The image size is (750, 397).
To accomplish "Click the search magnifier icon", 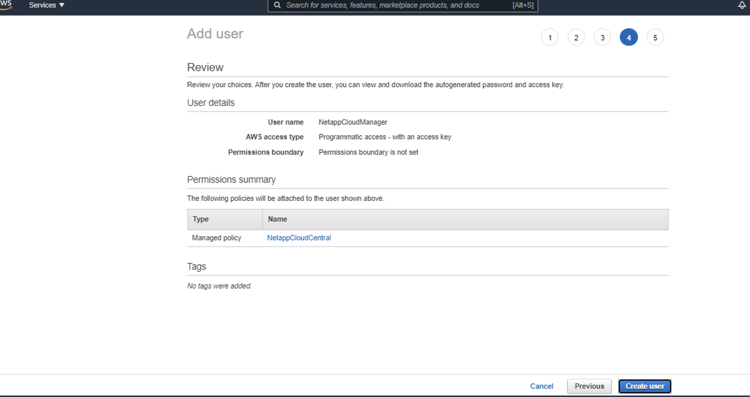I will 277,5.
